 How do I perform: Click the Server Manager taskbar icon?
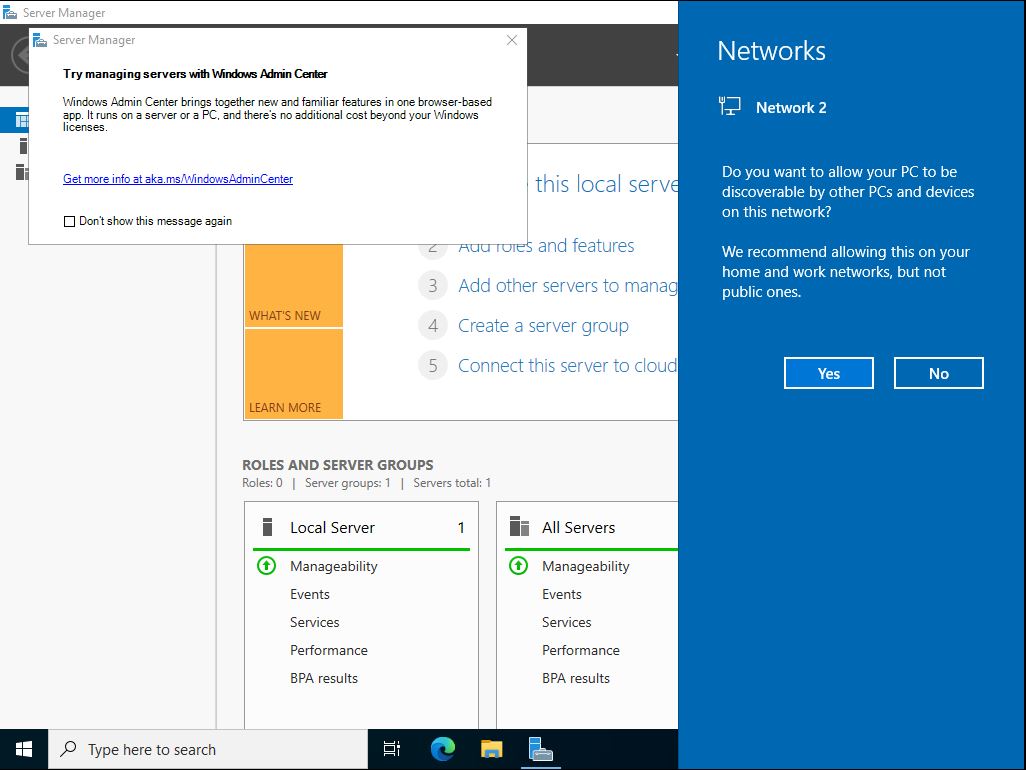click(x=540, y=749)
